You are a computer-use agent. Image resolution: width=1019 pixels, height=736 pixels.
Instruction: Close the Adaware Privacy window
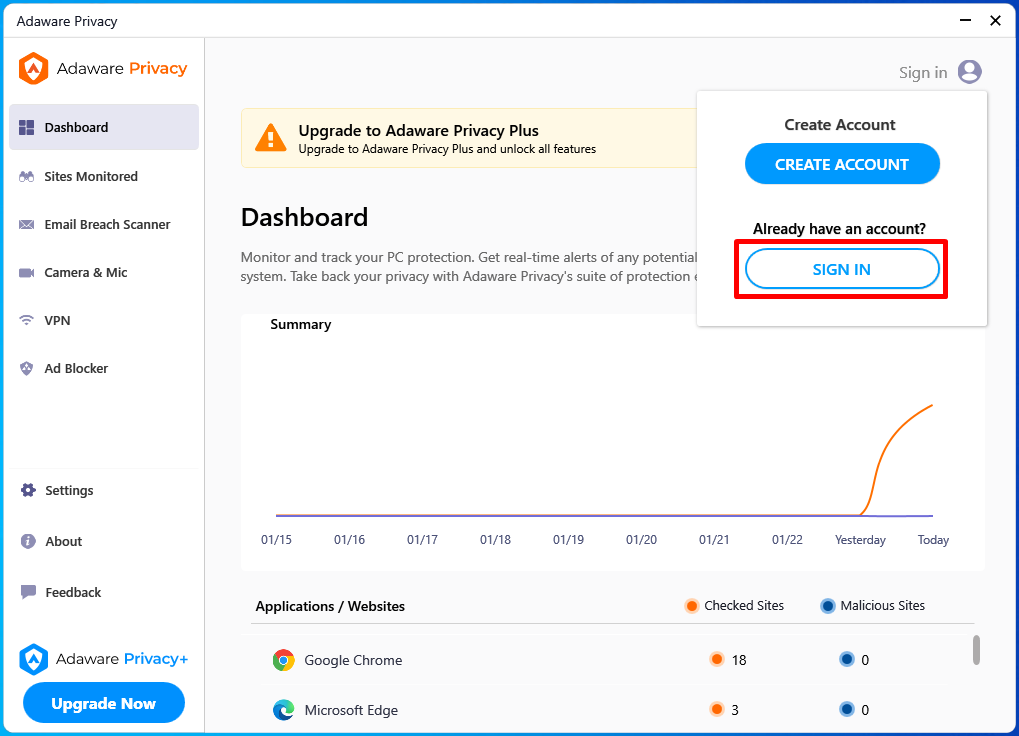995,21
